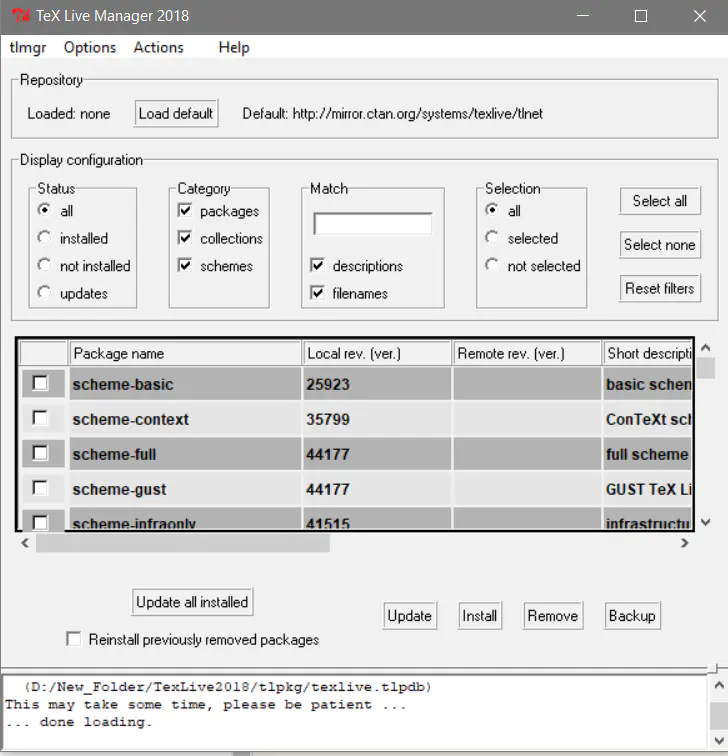Open the Options menu
This screenshot has width=728, height=756.
pyautogui.click(x=90, y=47)
